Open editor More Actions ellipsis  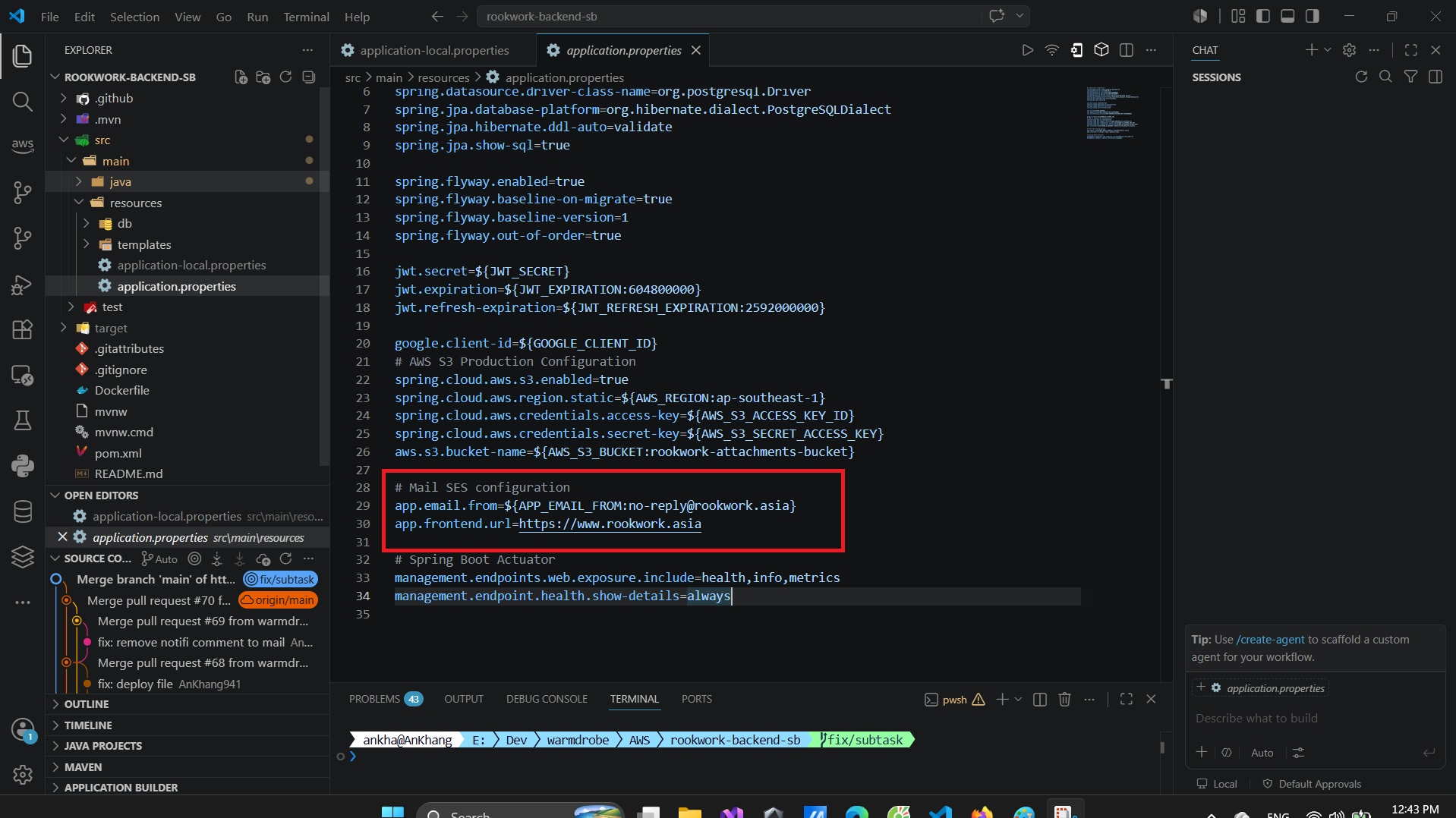pos(1151,50)
